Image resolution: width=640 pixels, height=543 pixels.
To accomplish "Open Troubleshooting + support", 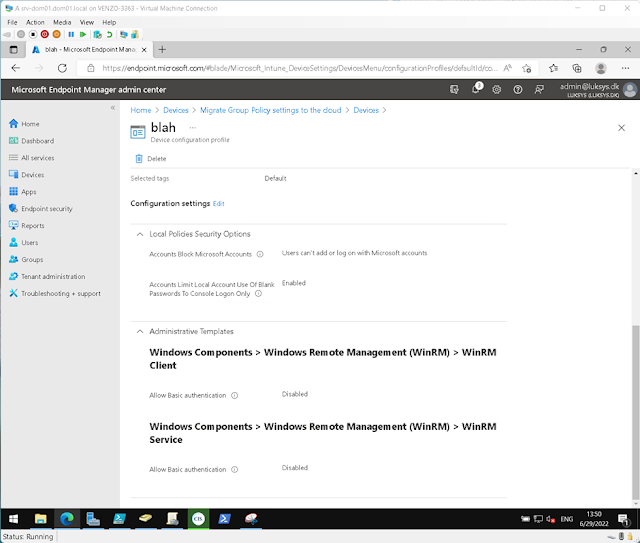I will point(60,294).
